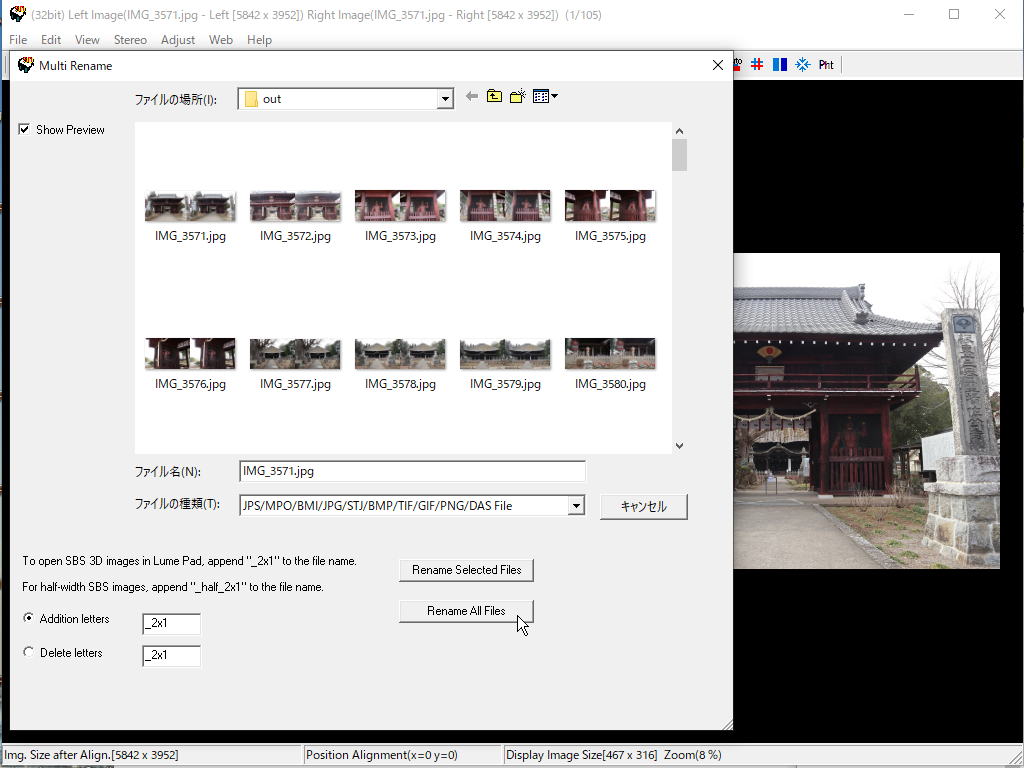1024x768 pixels.
Task: Click the file list scroll up arrow
Action: click(x=679, y=131)
